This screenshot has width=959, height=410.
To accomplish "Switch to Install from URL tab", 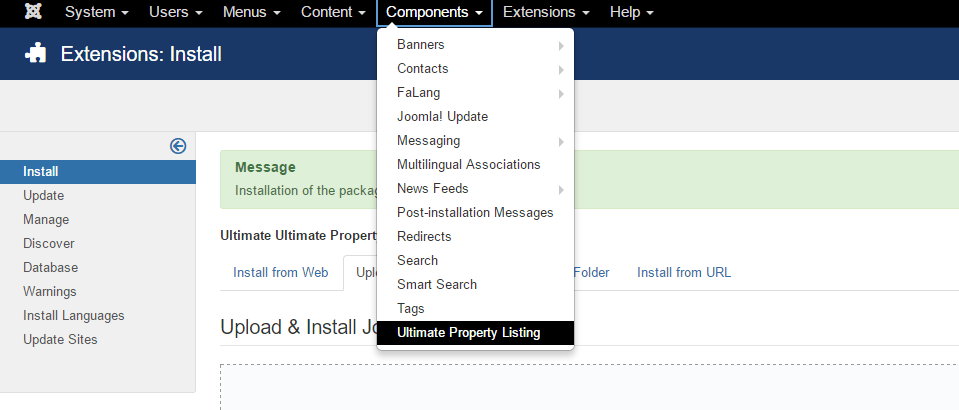I will (x=684, y=272).
